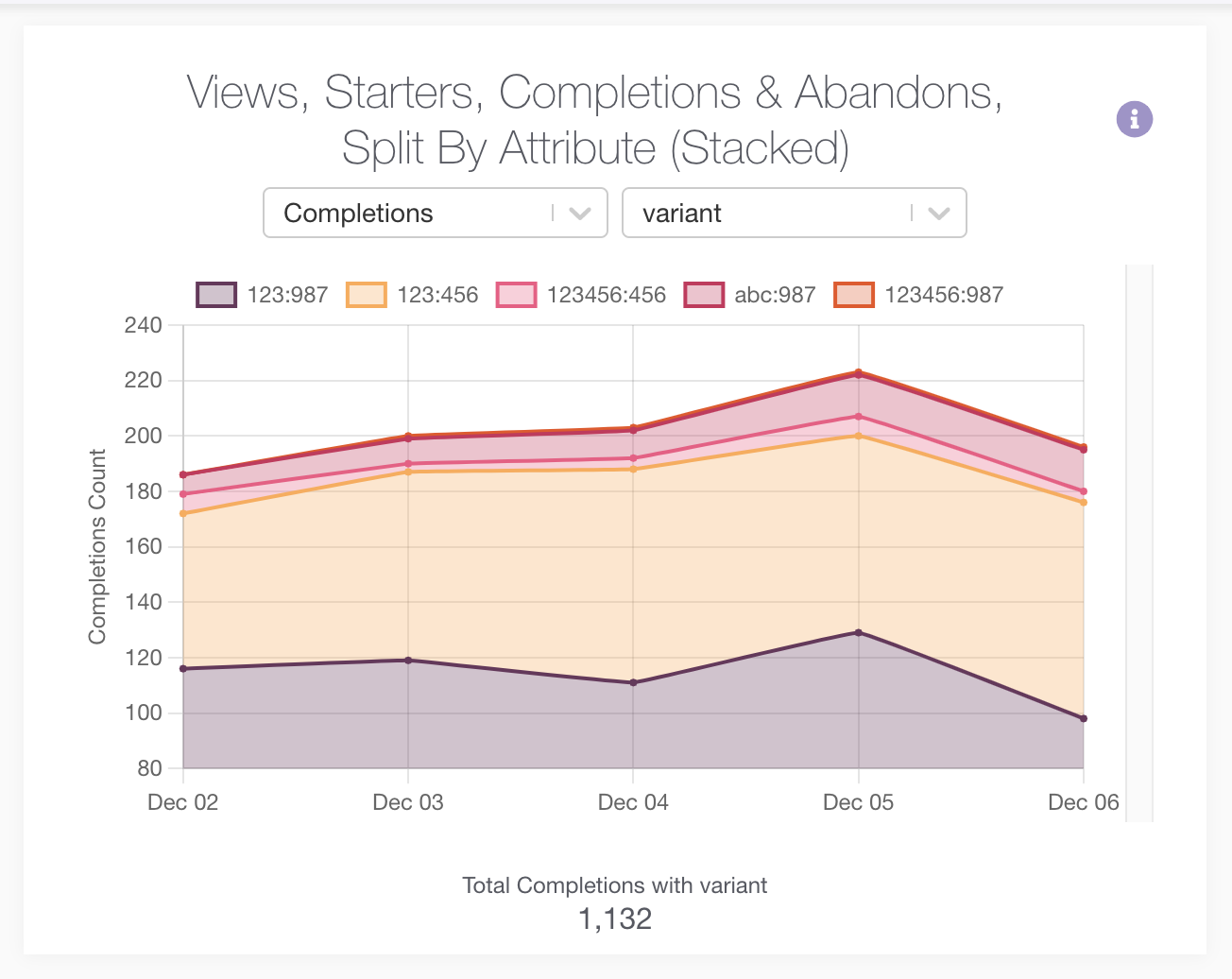Screen dimensions: 1232x979
Task: Click the Total Completions with variant link
Action: pyautogui.click(x=614, y=885)
